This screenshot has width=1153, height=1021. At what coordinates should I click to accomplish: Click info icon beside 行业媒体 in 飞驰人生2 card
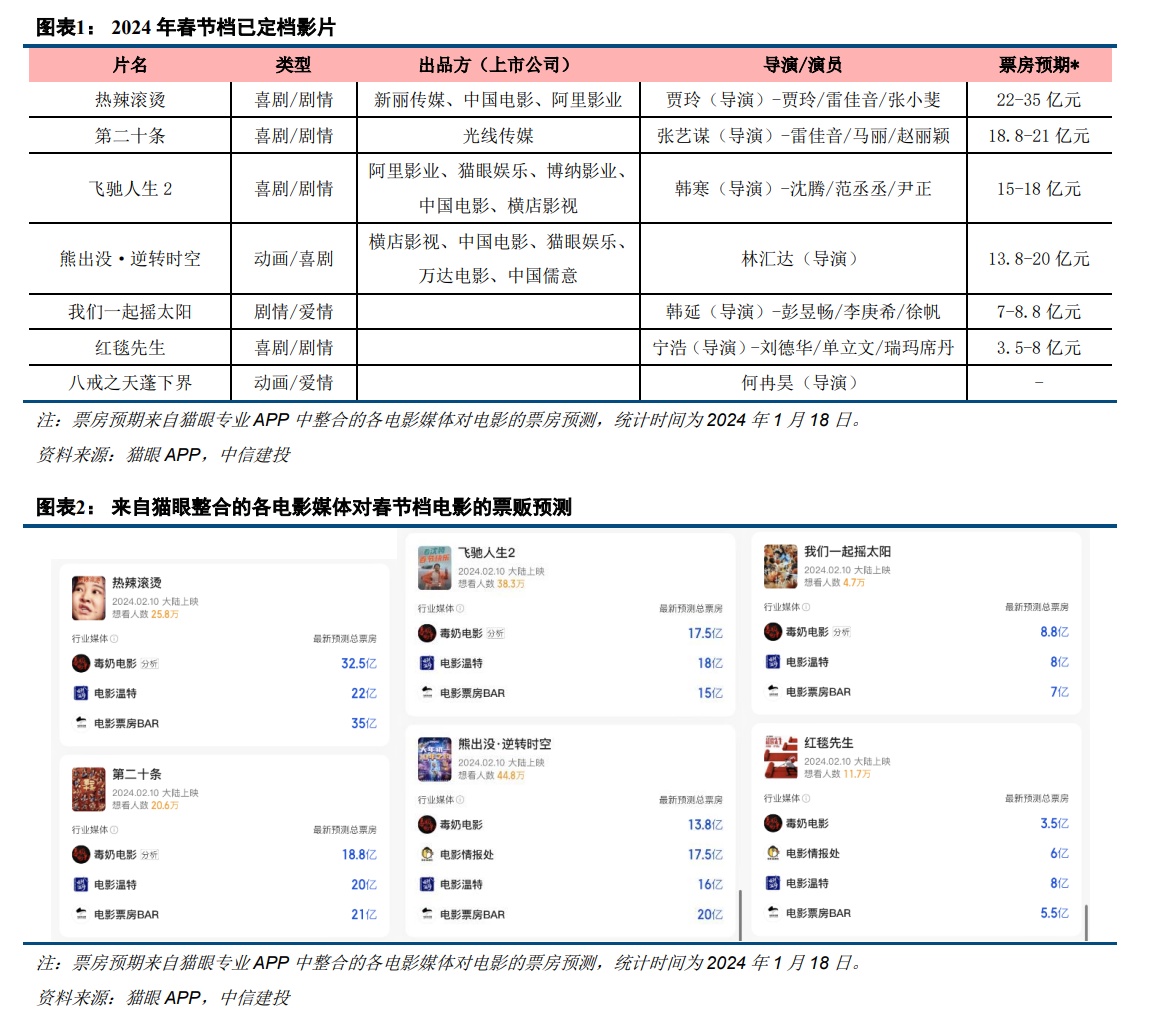coord(460,608)
